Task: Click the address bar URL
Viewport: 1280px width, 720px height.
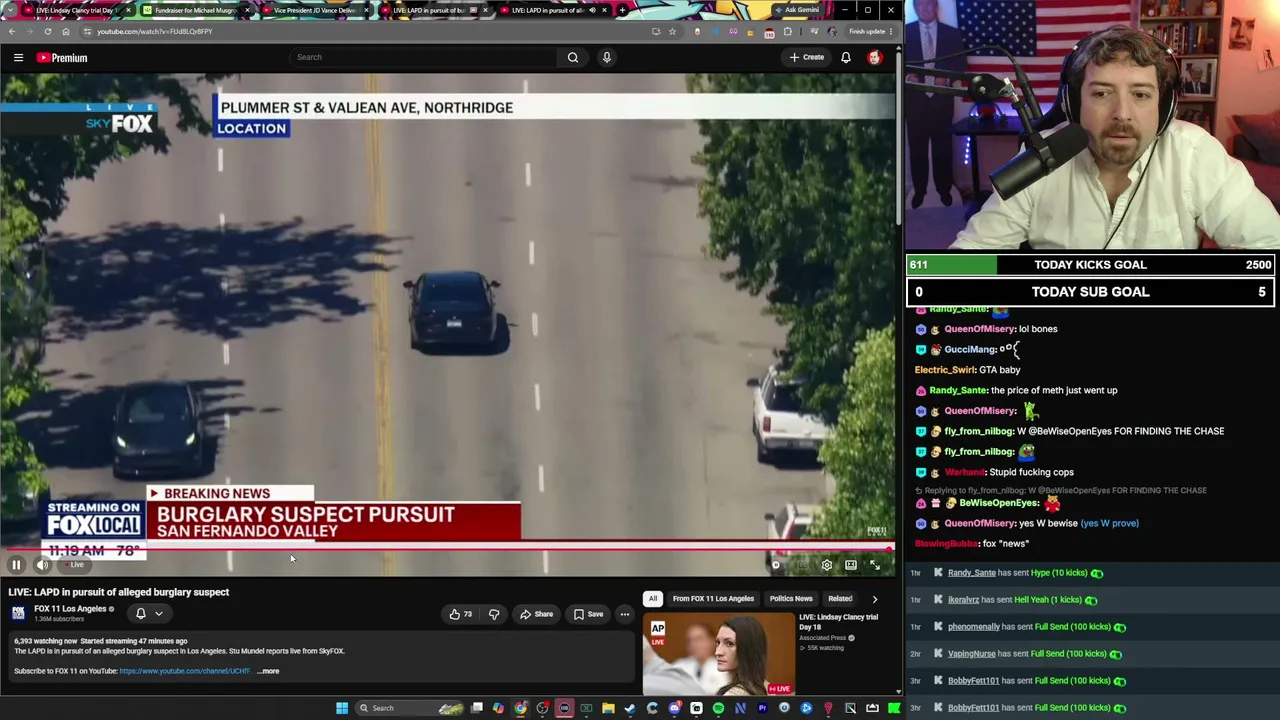Action: click(x=154, y=32)
